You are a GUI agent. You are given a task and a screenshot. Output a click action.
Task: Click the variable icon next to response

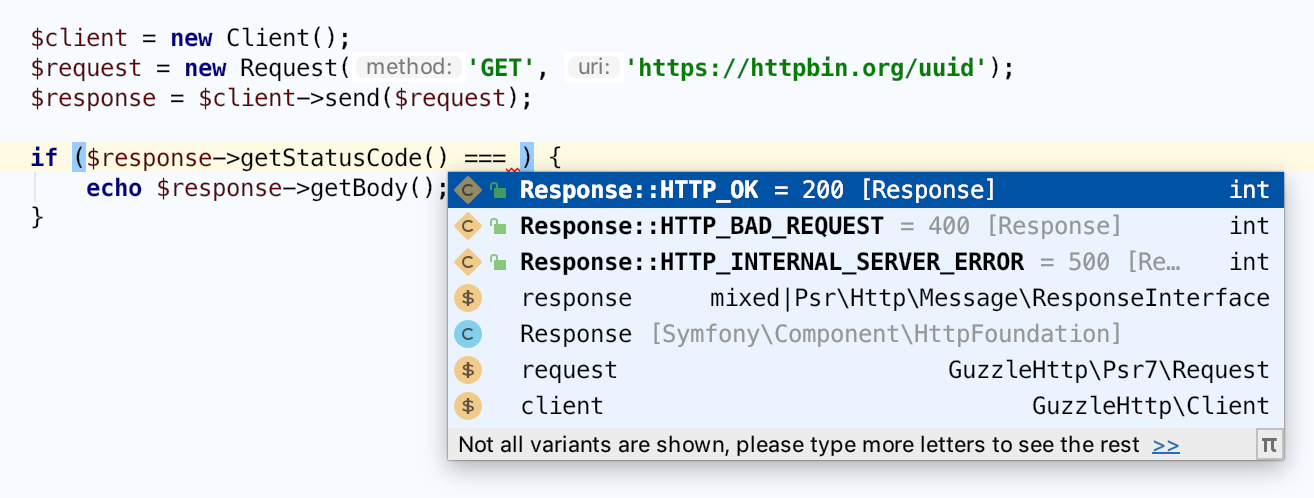pos(468,298)
